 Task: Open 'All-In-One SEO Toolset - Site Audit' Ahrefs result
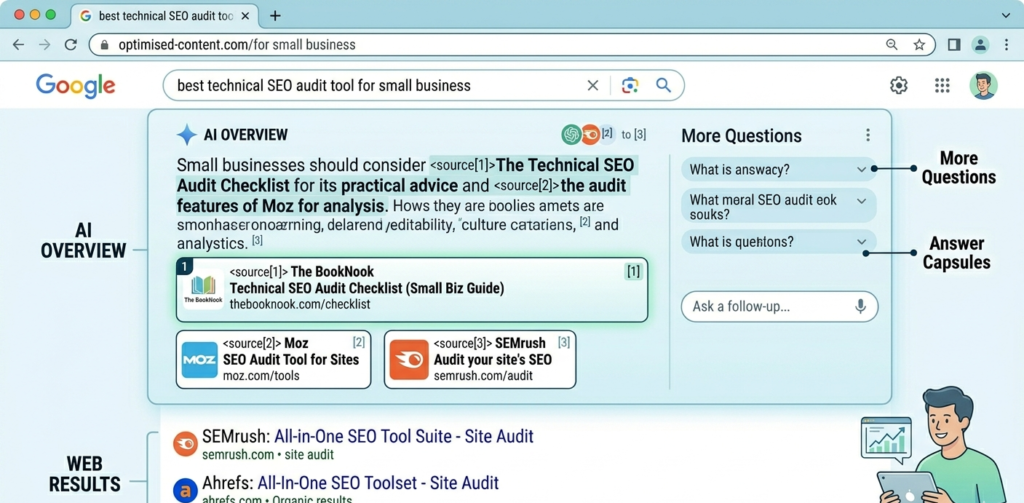(x=378, y=483)
